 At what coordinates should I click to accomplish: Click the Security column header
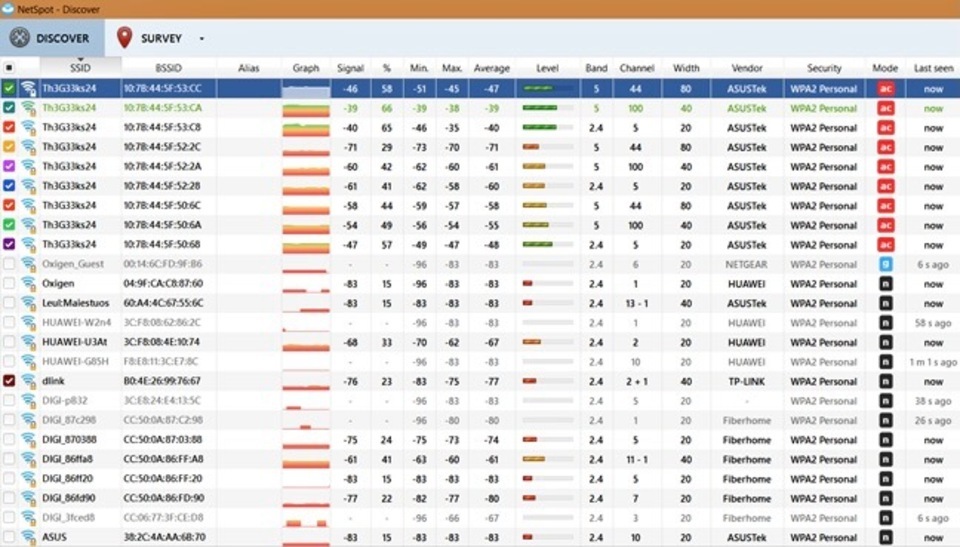pyautogui.click(x=824, y=68)
